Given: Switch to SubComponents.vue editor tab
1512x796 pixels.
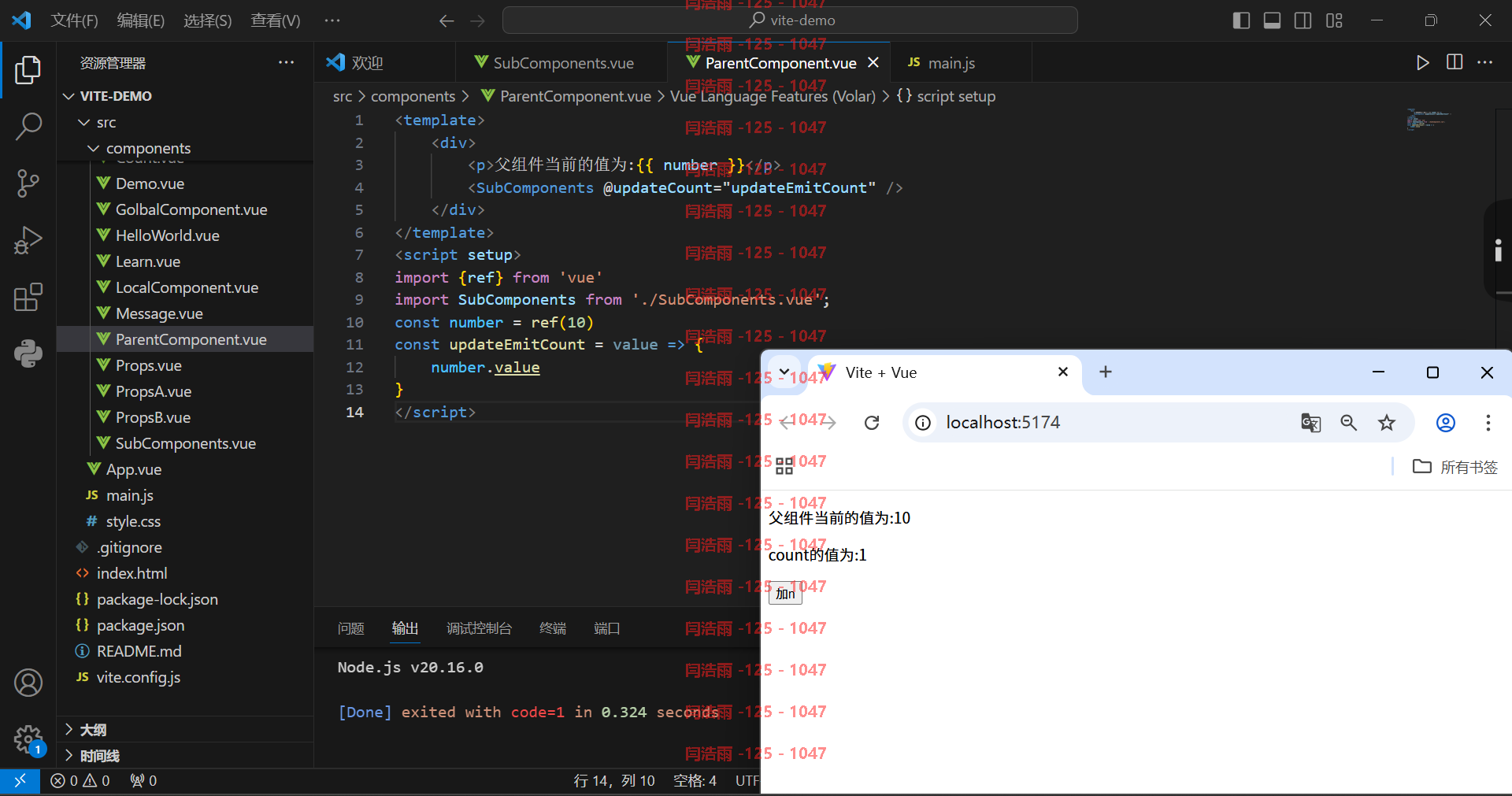Looking at the screenshot, I should point(562,63).
